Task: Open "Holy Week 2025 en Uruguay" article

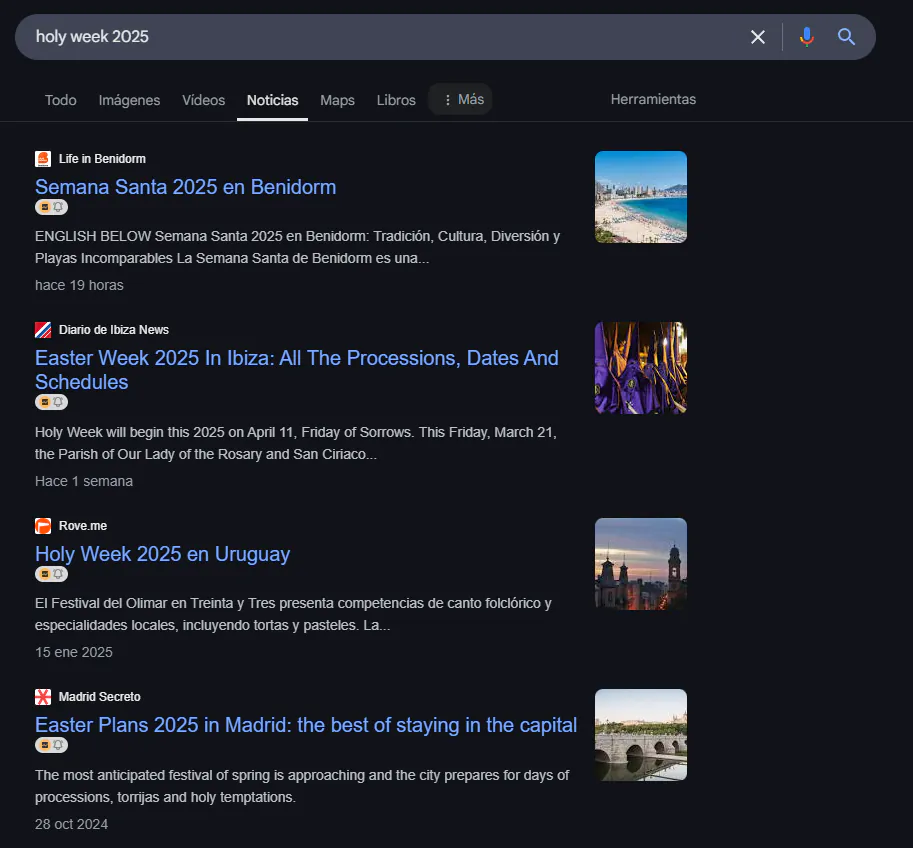Action: pos(162,554)
